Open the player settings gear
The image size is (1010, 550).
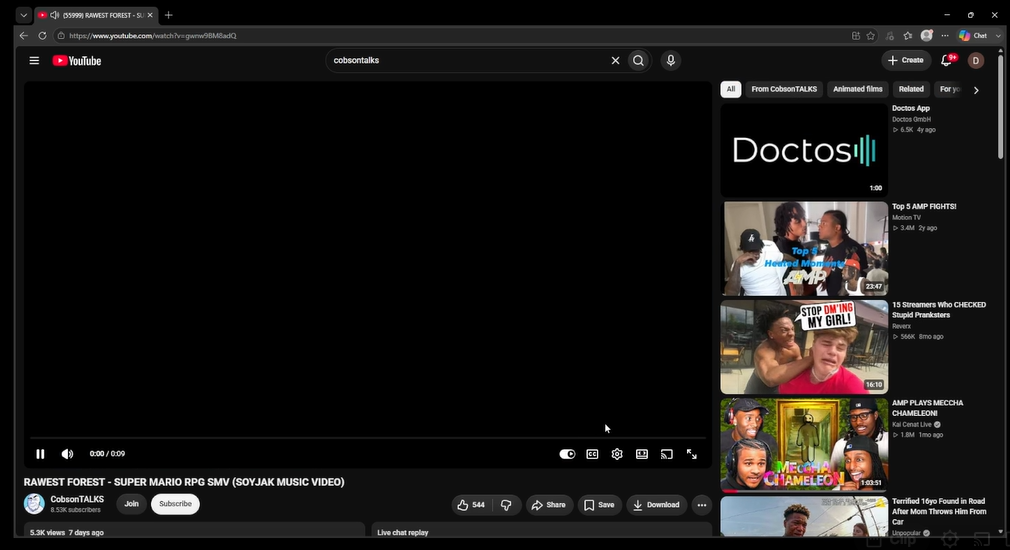617,454
